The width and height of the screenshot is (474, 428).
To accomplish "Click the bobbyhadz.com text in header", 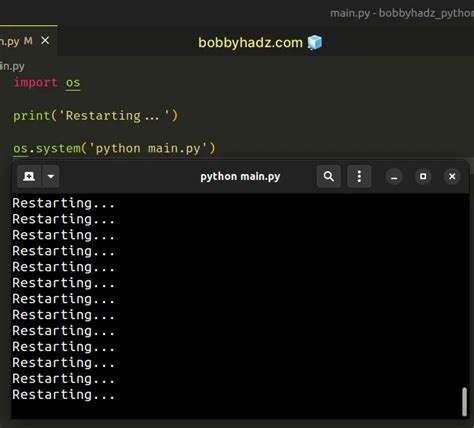I will tap(250, 43).
